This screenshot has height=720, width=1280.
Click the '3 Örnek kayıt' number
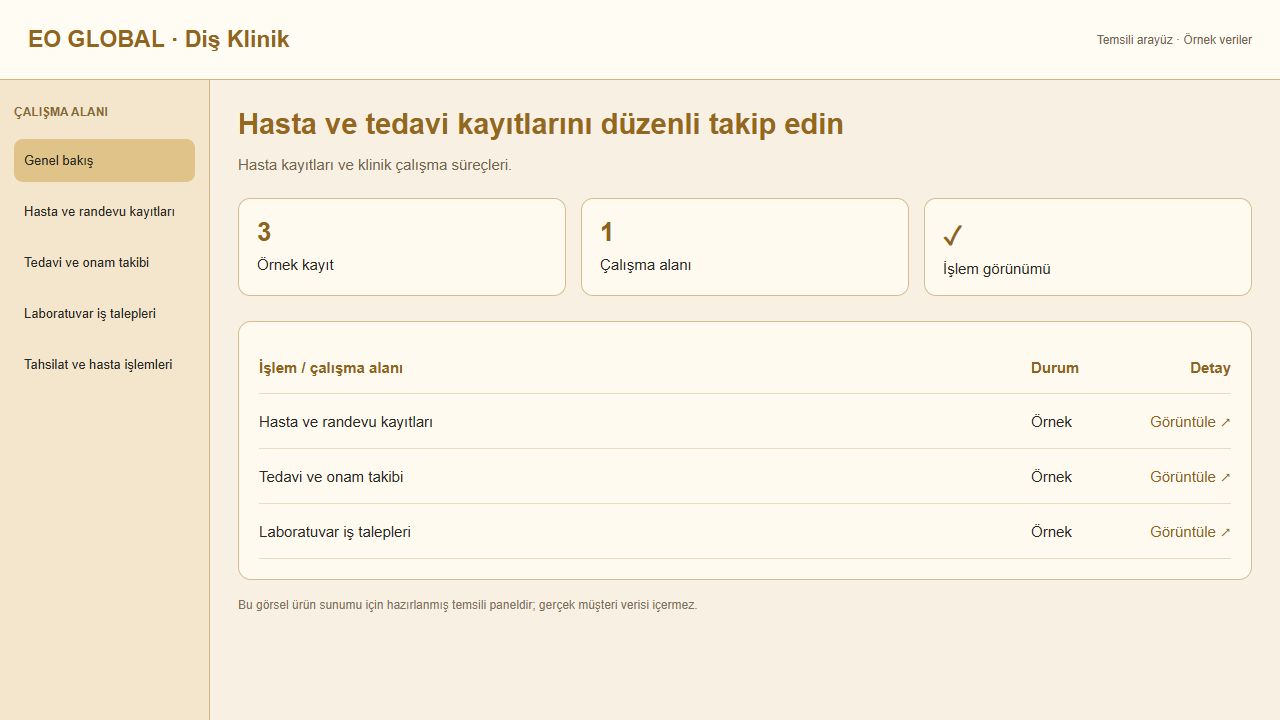pyautogui.click(x=264, y=232)
